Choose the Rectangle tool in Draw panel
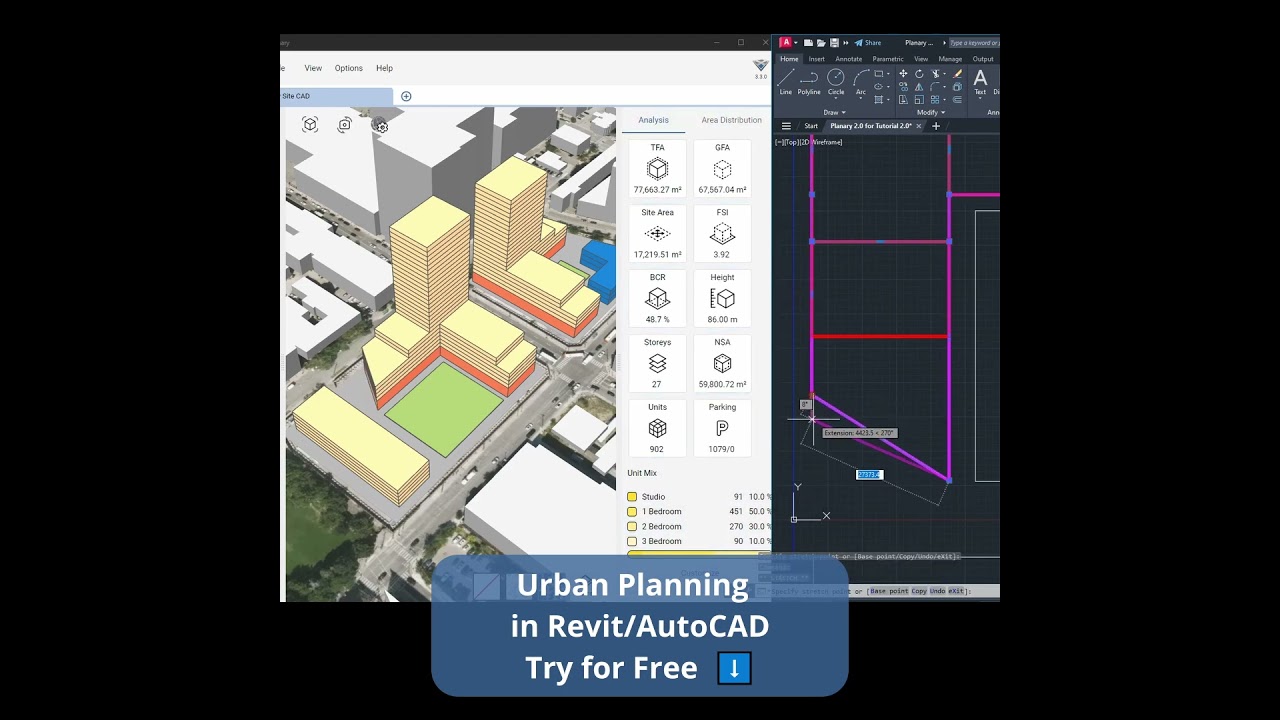The width and height of the screenshot is (1280, 720). pos(878,73)
